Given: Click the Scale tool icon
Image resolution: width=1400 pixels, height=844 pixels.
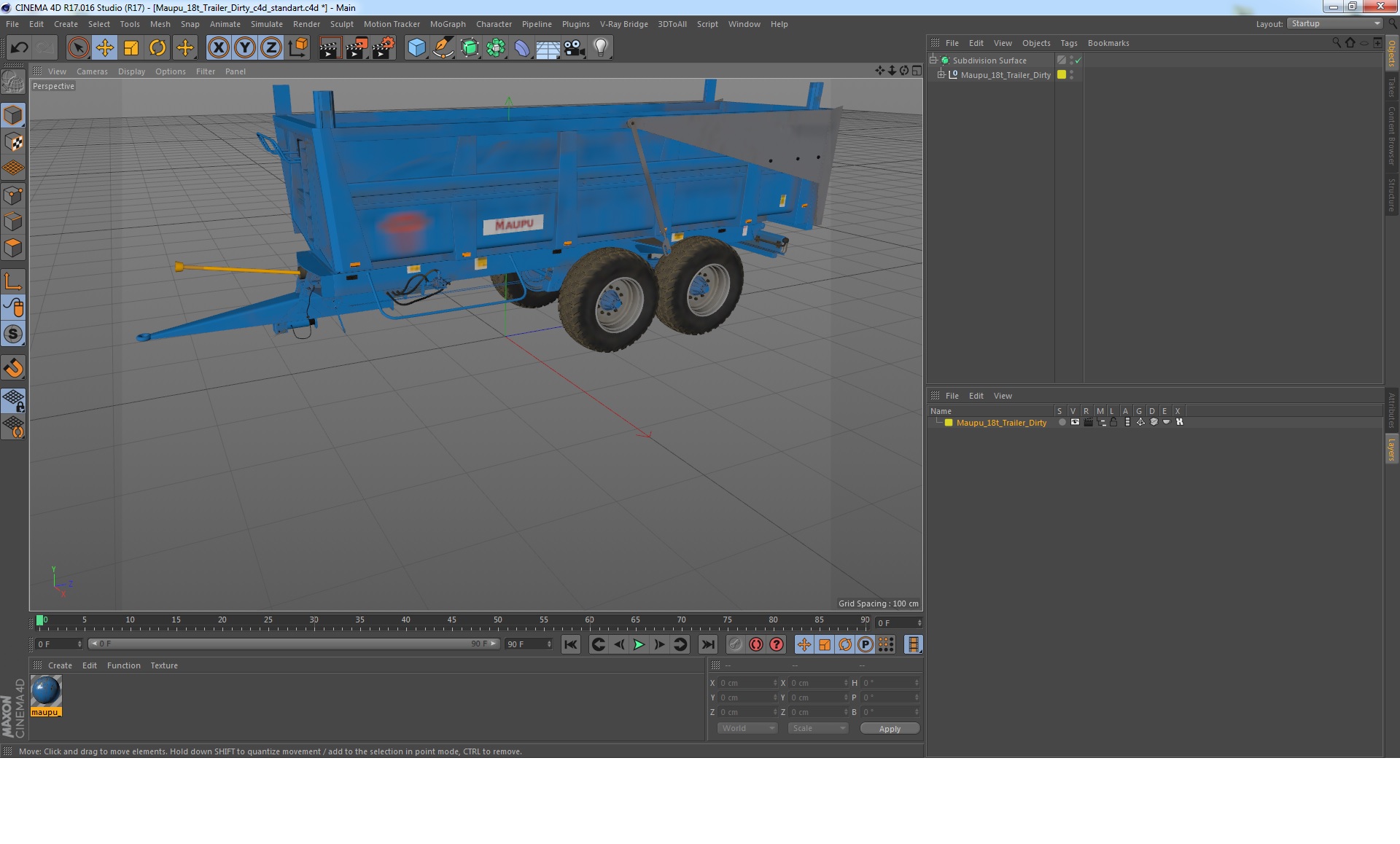Looking at the screenshot, I should [x=131, y=48].
